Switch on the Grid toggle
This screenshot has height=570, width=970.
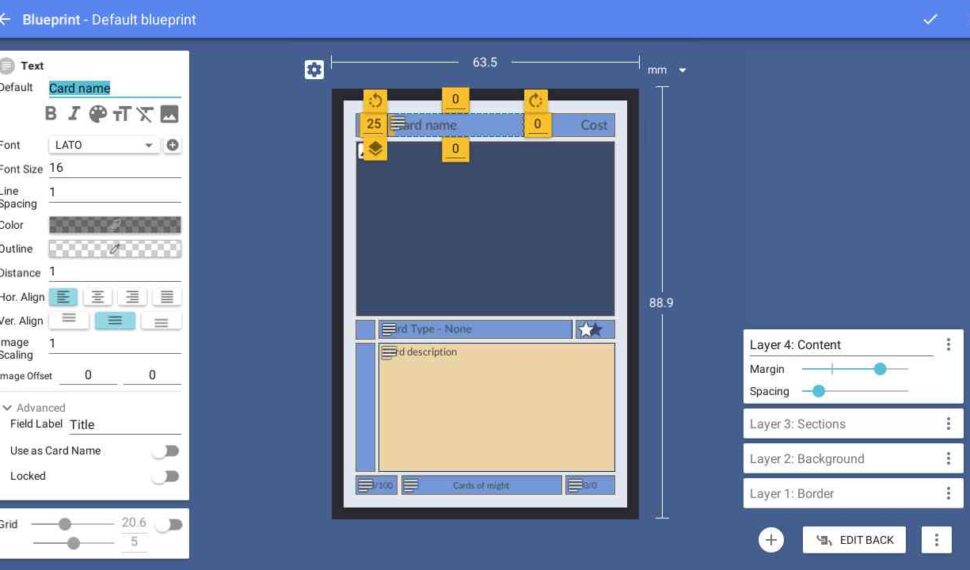click(x=168, y=524)
